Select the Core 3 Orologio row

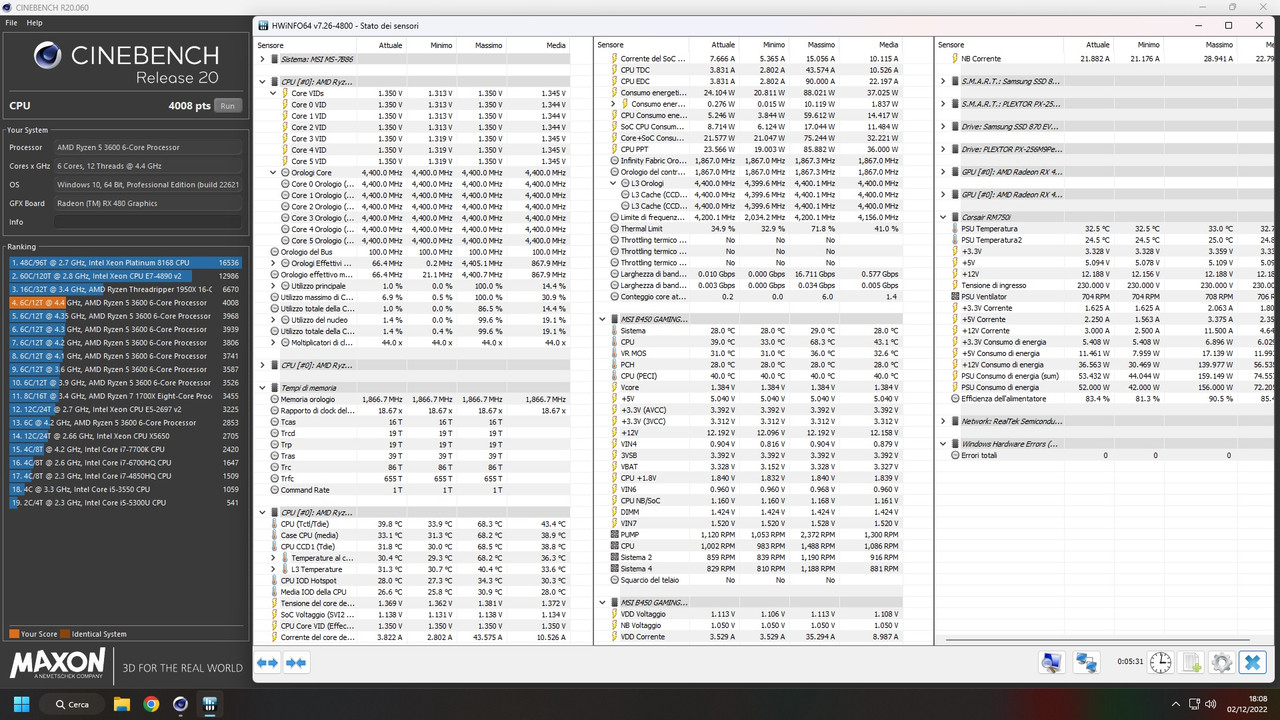[413, 218]
